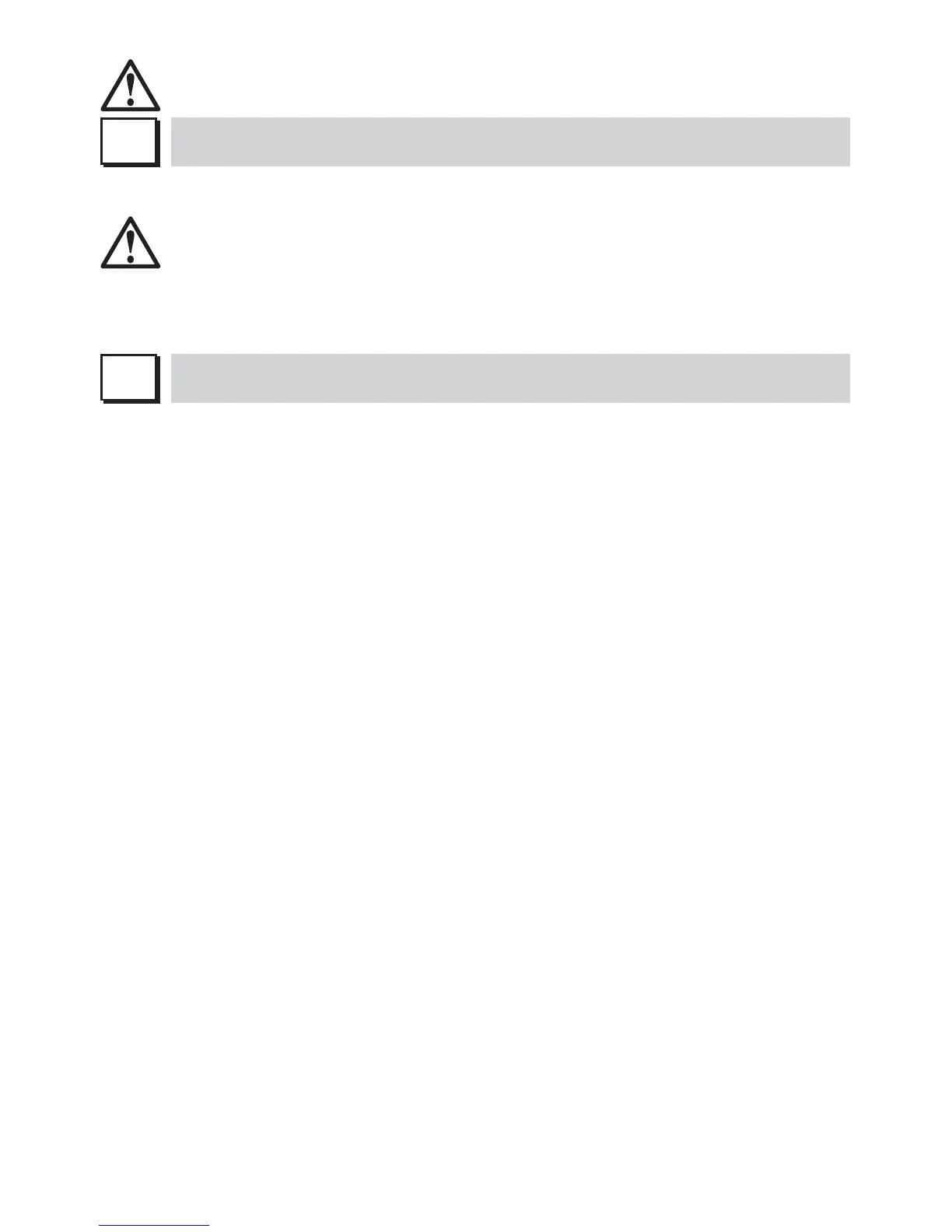This screenshot has width=952, height=1232.
Task: Open the caution symbol above the first gray bar
Action: coord(131,86)
